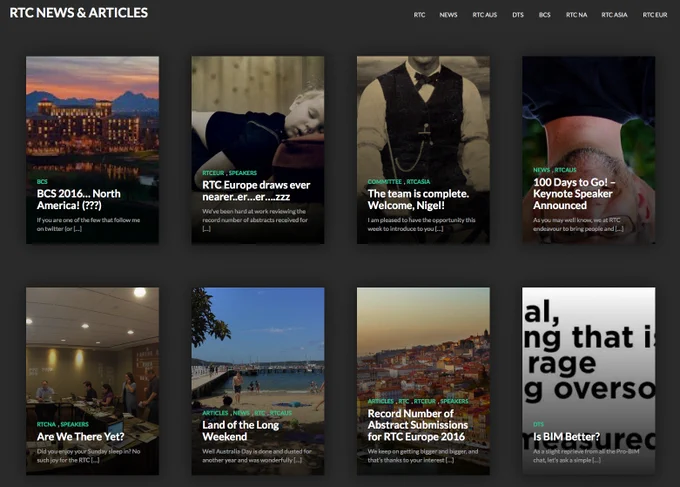This screenshot has width=680, height=487.
Task: Click SPEAKERS tag on RTC Europe draws nearer card
Action: click(x=243, y=173)
